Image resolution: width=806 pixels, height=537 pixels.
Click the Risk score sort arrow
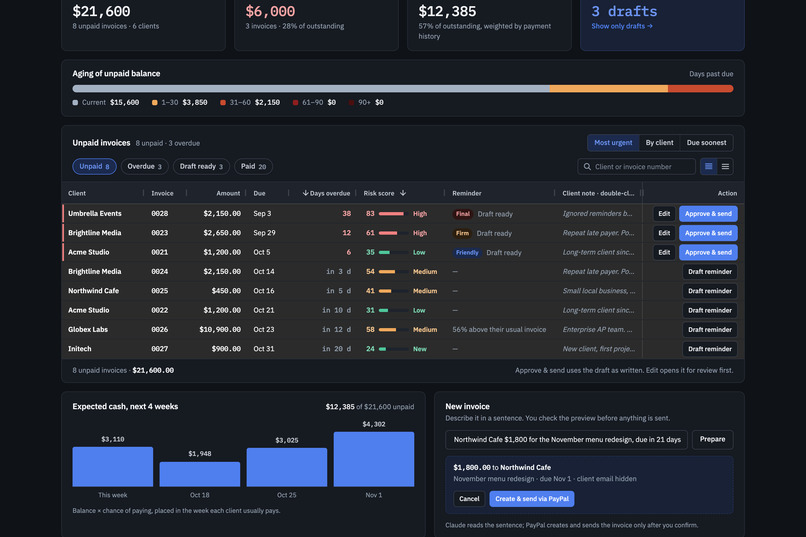[403, 193]
